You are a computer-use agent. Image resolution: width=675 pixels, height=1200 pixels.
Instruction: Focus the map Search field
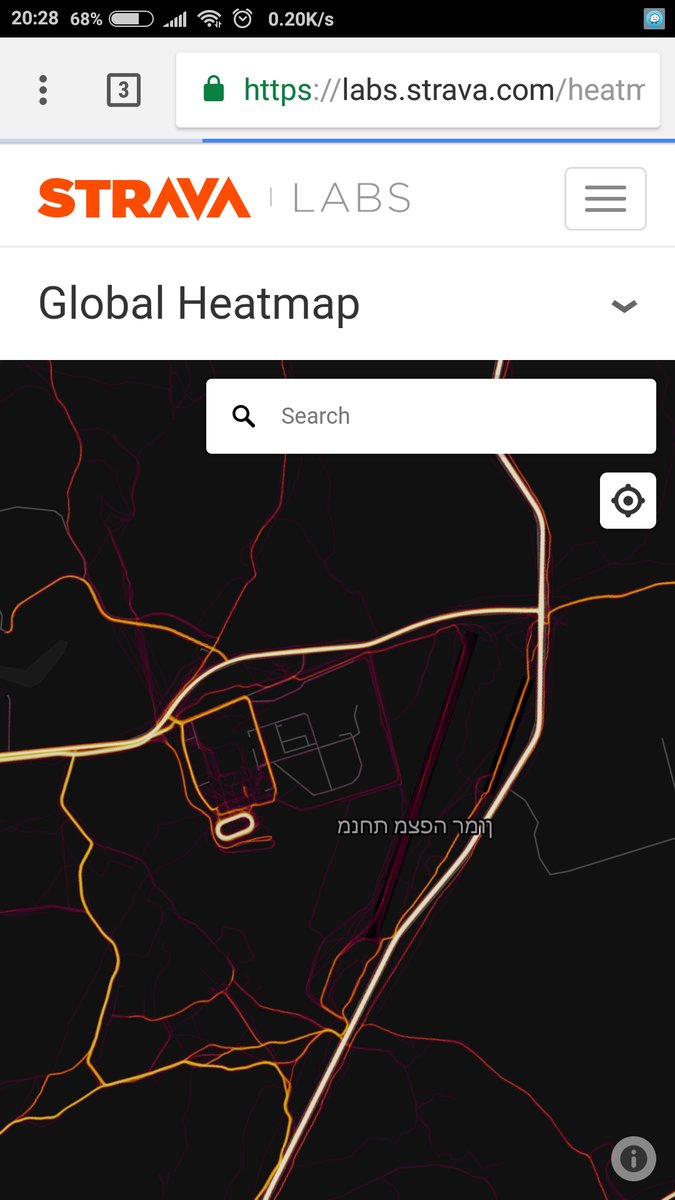coord(431,416)
